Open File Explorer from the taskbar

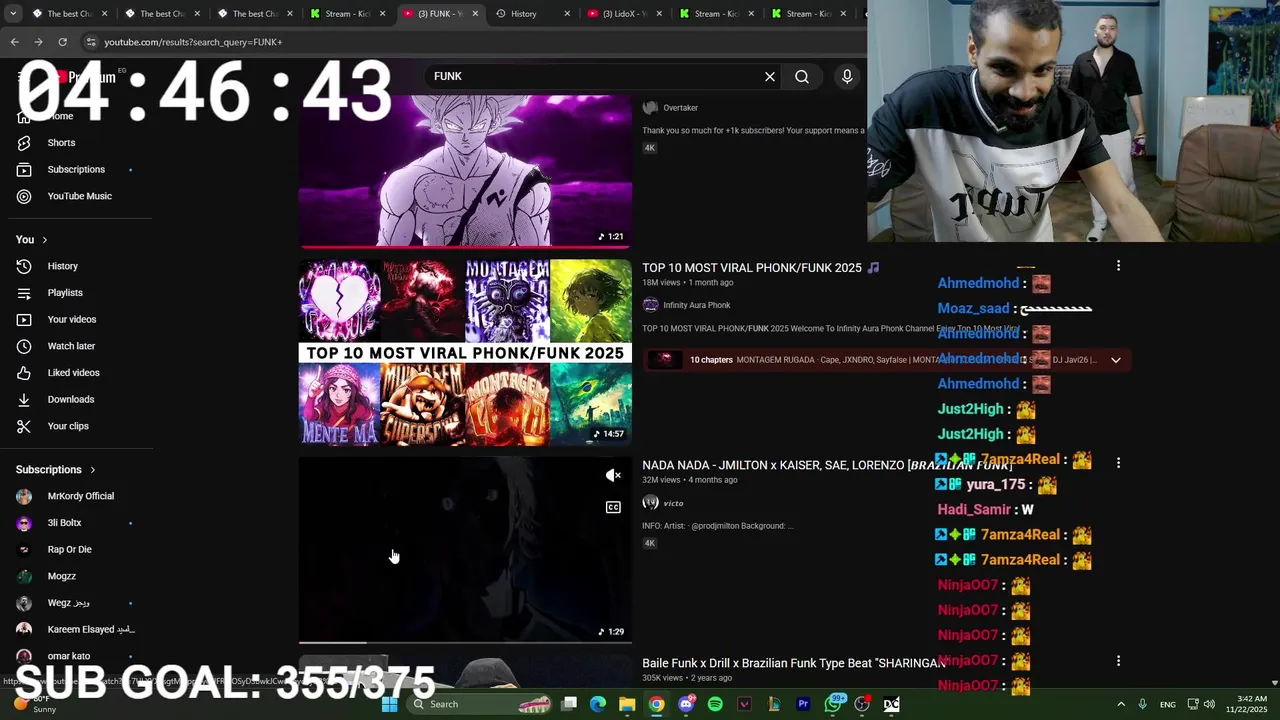click(x=627, y=704)
